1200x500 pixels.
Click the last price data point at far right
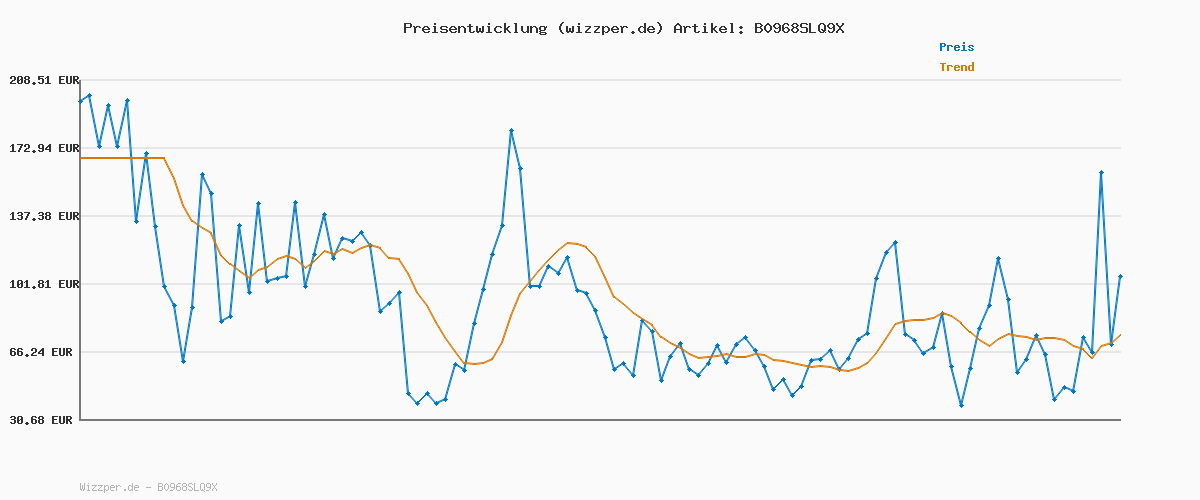point(1120,276)
